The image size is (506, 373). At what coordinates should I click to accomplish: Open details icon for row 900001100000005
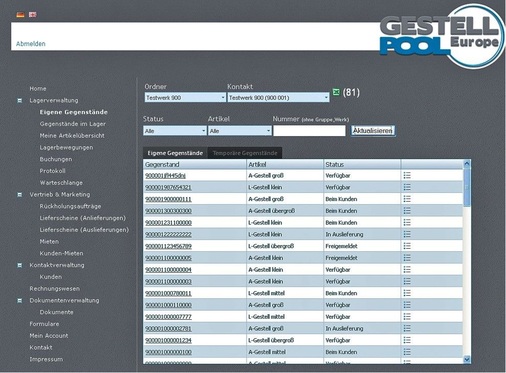[x=407, y=258]
